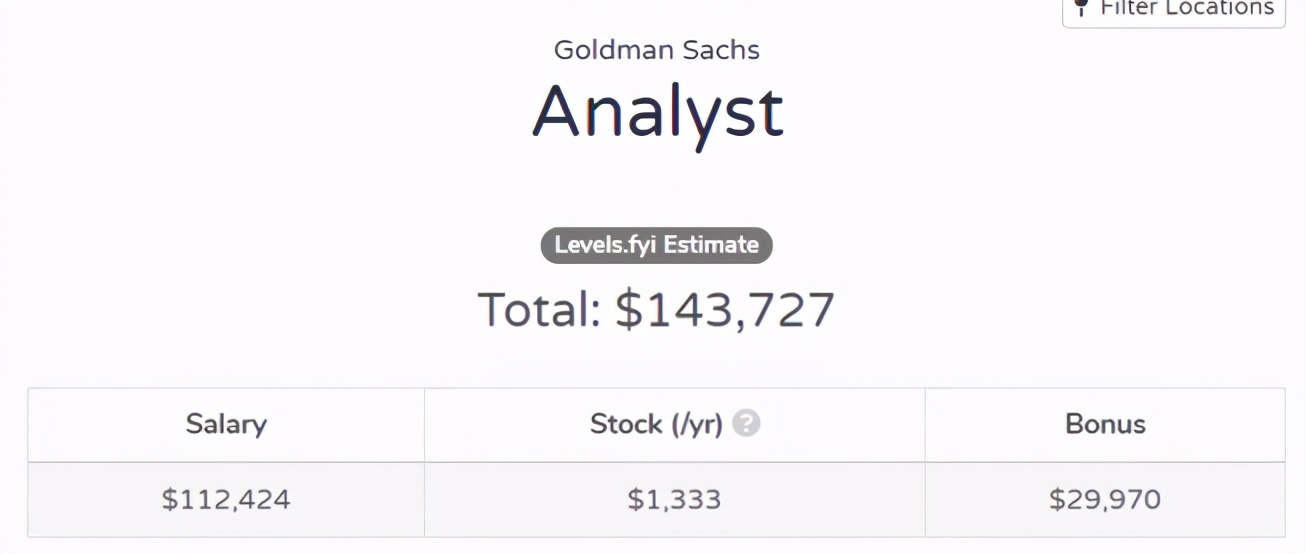Click the word Estimate in the gray badge
Viewport: 1306px width, 554px height.
coord(711,245)
